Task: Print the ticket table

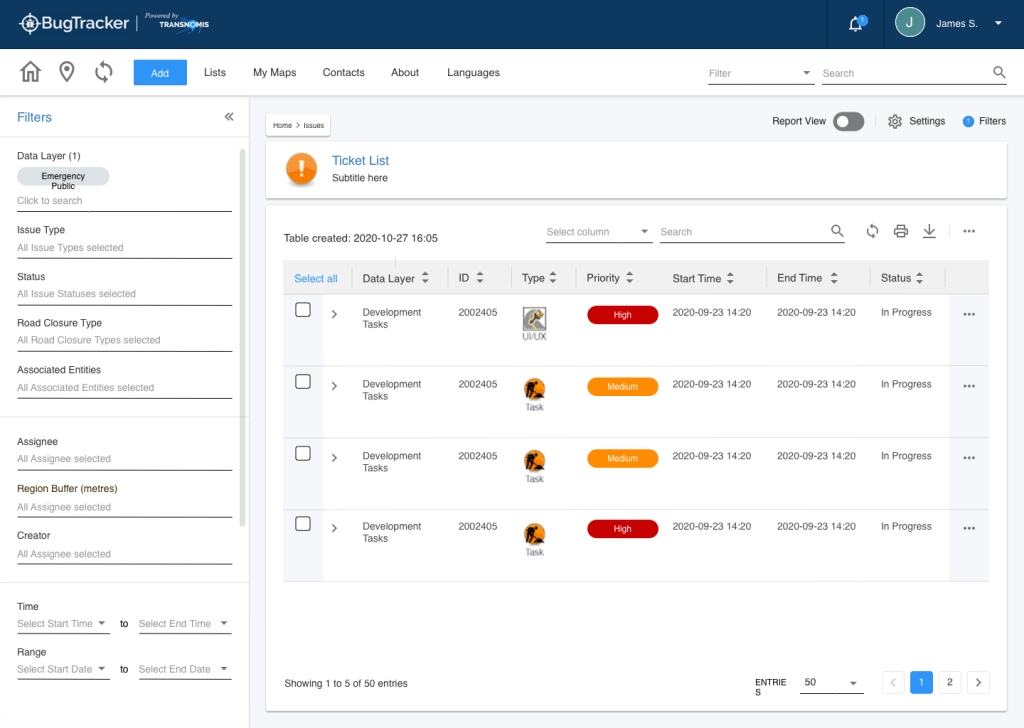Action: tap(900, 231)
